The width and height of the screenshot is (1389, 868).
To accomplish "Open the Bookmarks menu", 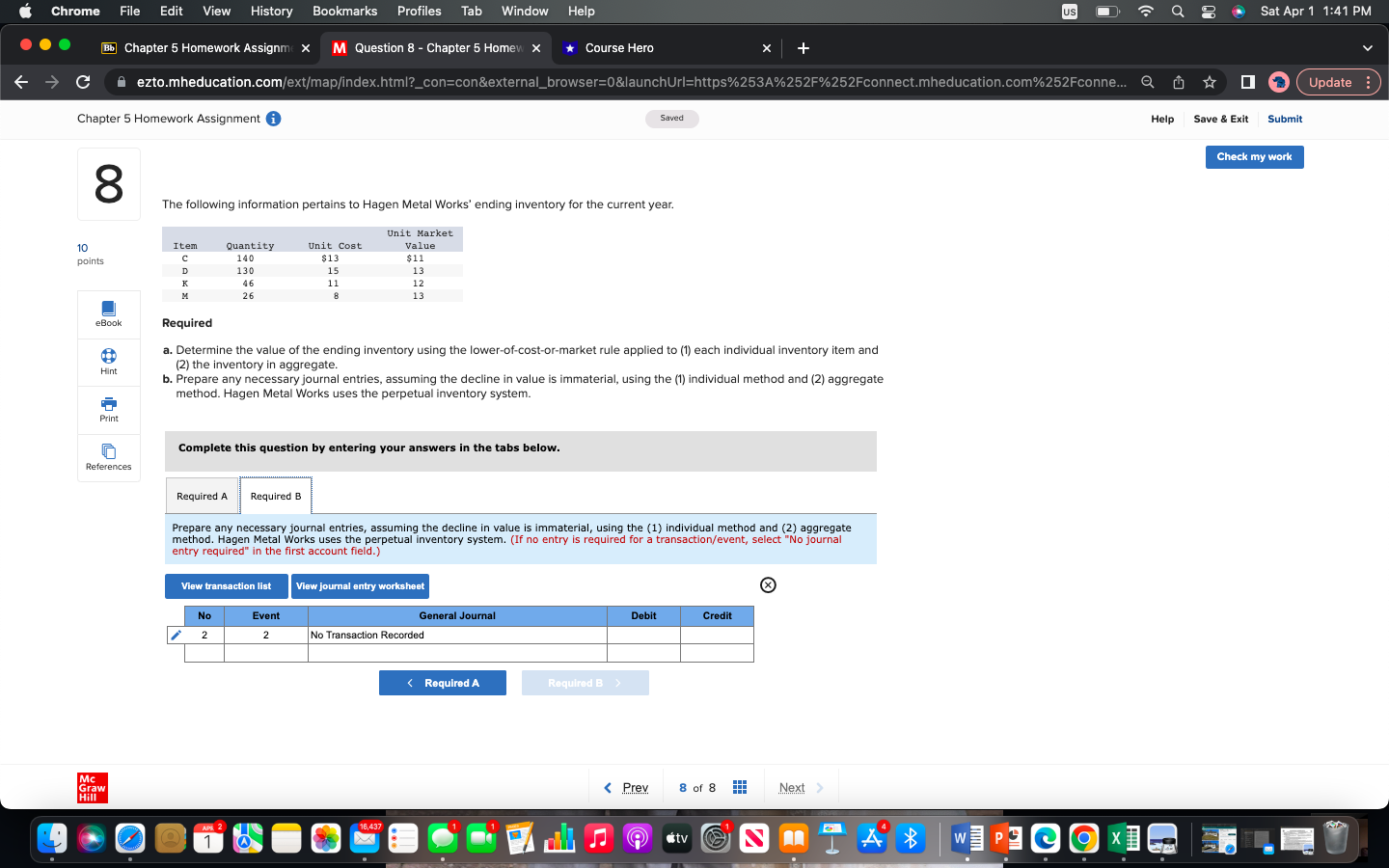I will [x=344, y=12].
